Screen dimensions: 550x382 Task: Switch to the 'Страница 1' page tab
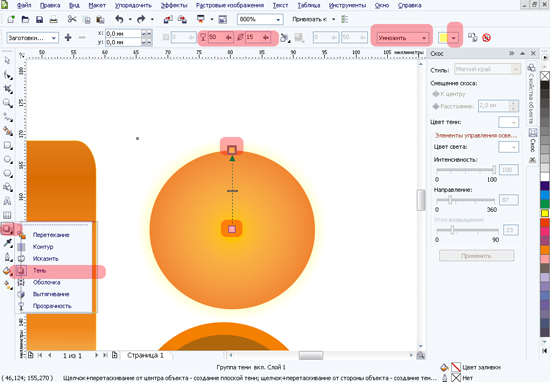click(x=145, y=355)
